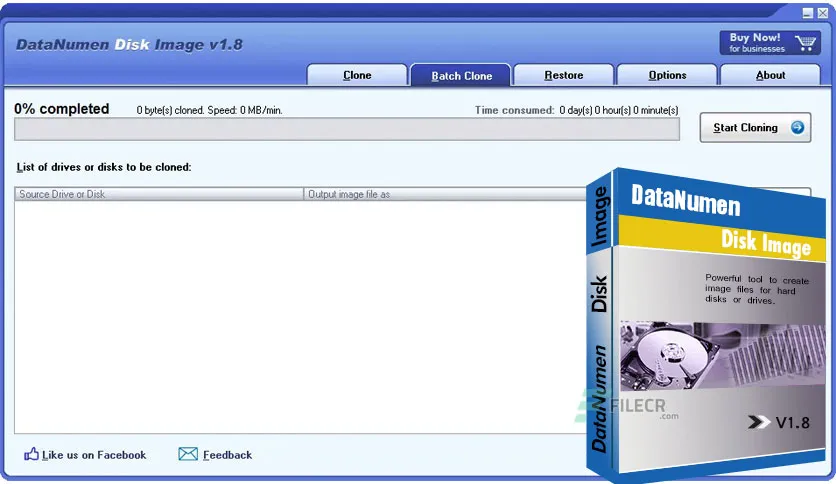Click 'List of drives or disks to be cloned:' label
The image size is (836, 484).
(104, 167)
